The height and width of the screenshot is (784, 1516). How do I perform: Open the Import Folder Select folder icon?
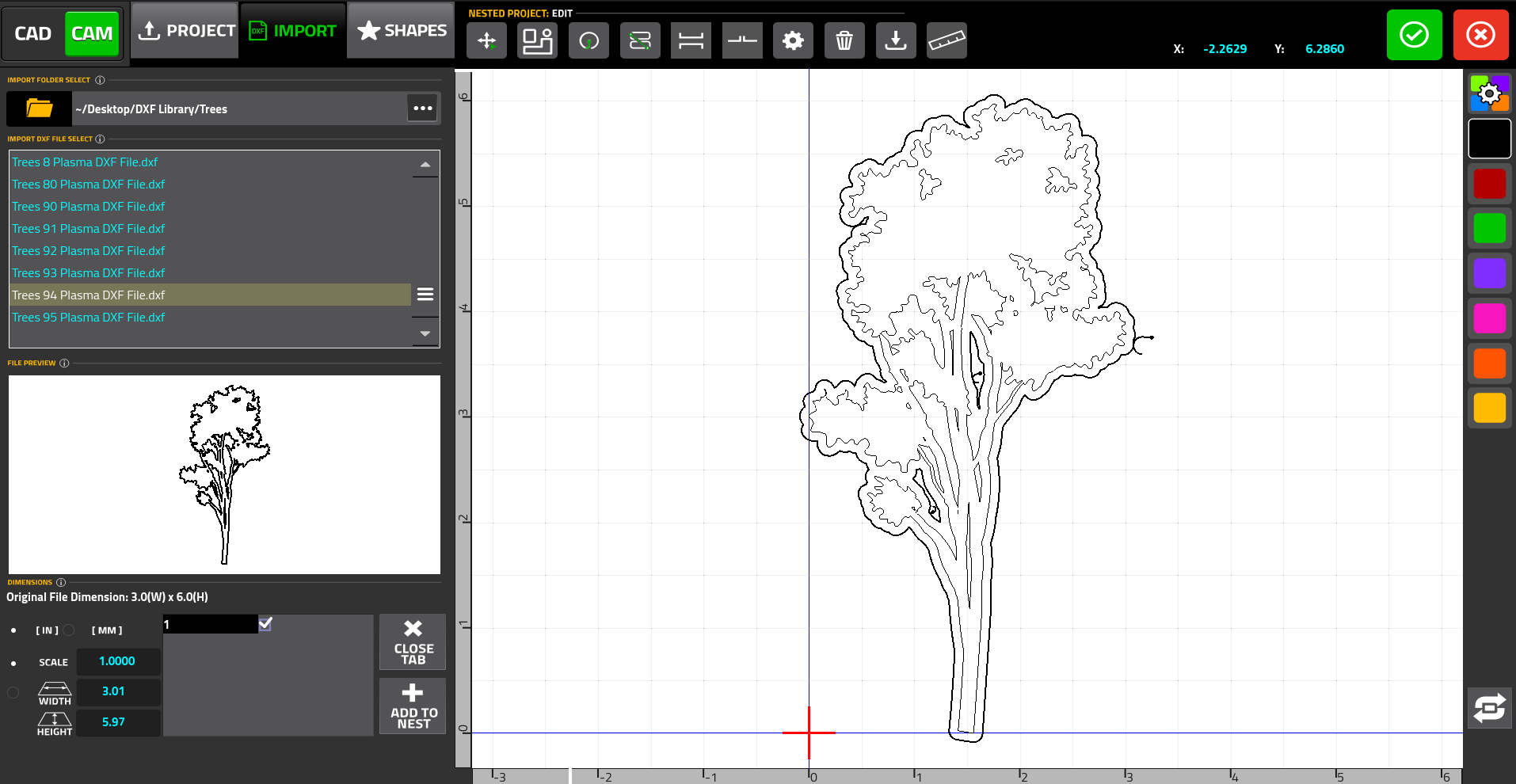(x=38, y=108)
